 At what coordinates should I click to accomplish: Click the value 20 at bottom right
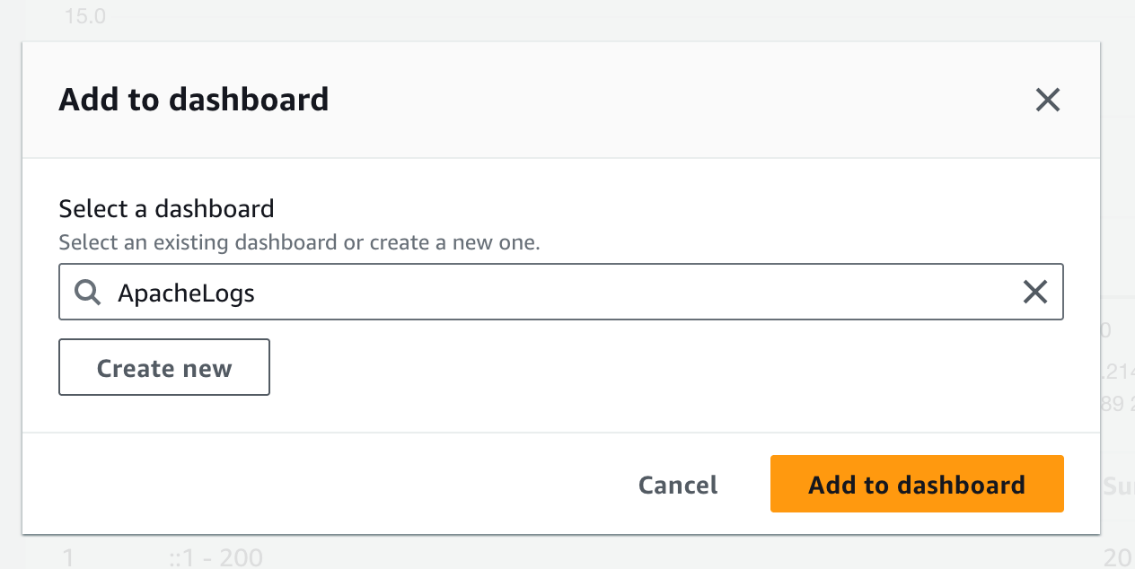1118,557
